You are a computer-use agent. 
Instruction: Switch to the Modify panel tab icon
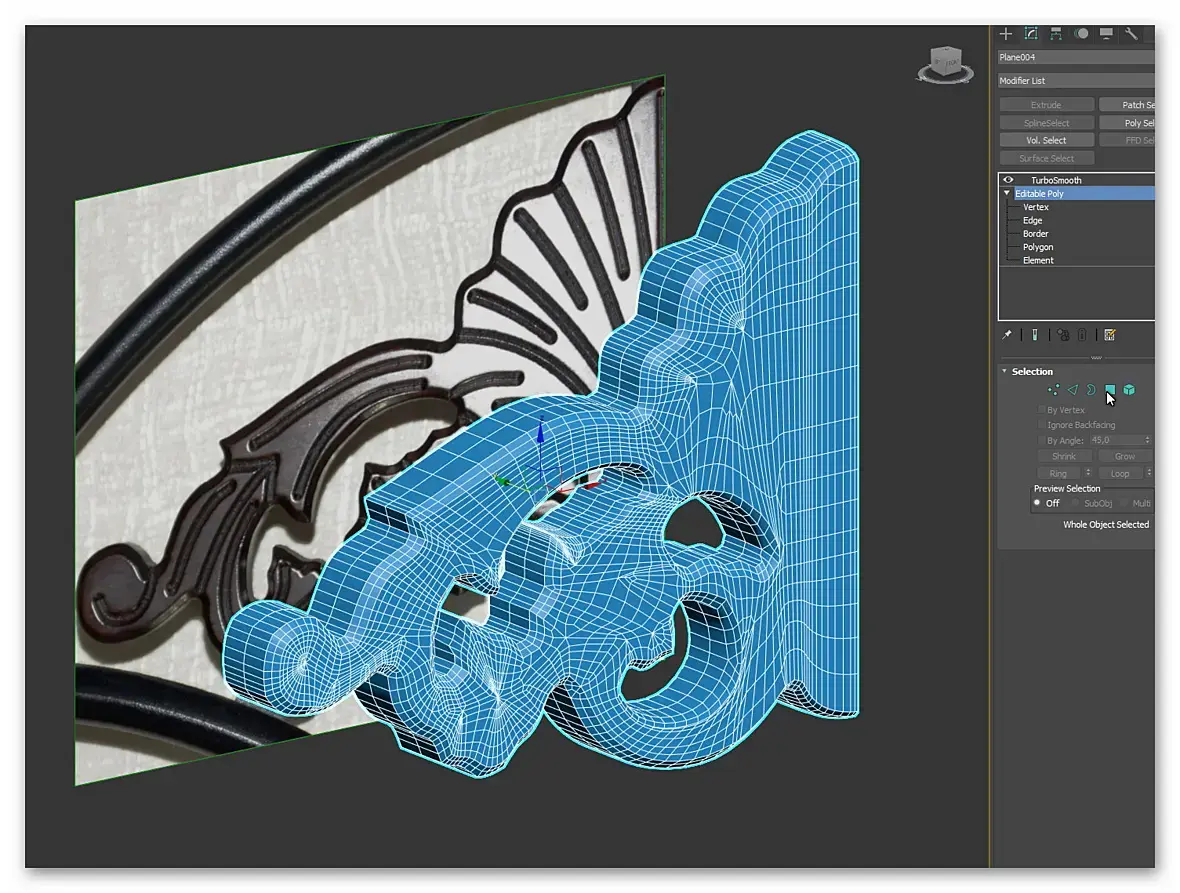pos(1031,34)
